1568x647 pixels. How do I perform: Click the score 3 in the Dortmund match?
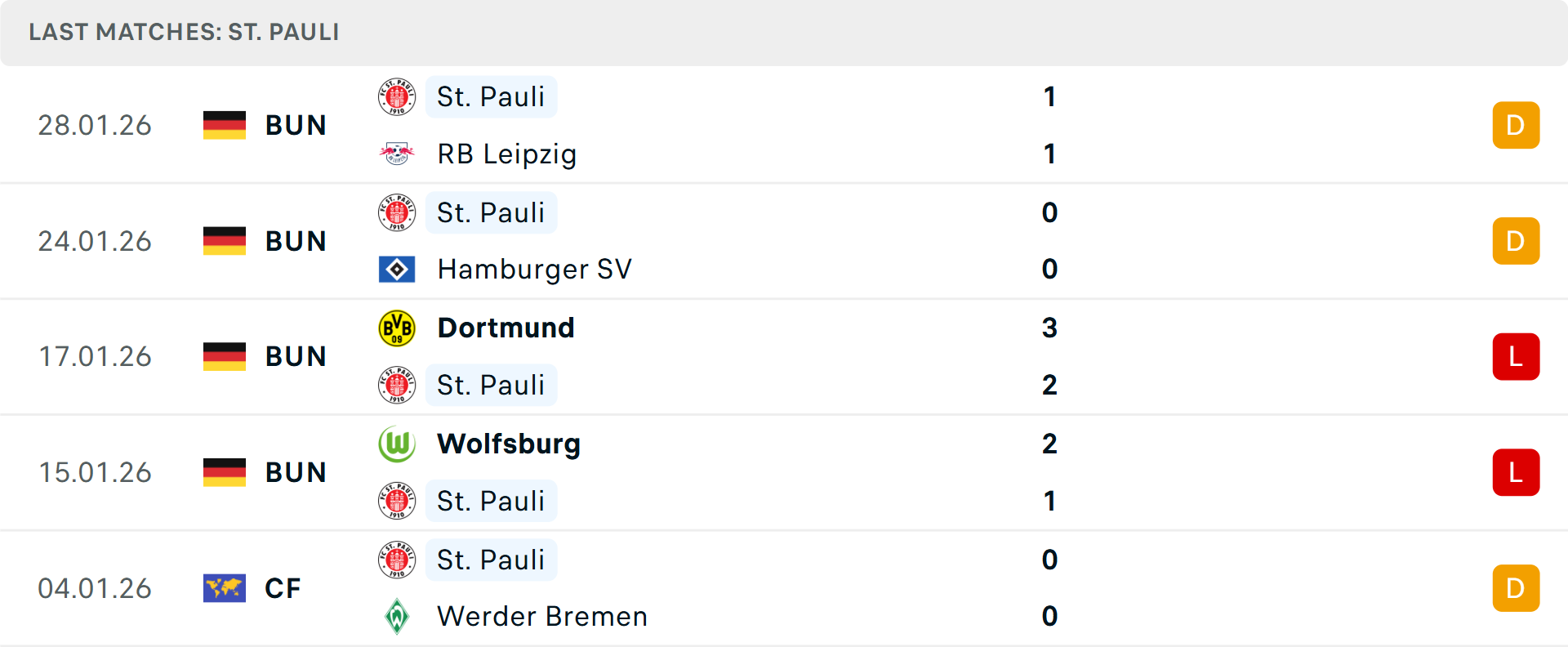tap(1050, 328)
